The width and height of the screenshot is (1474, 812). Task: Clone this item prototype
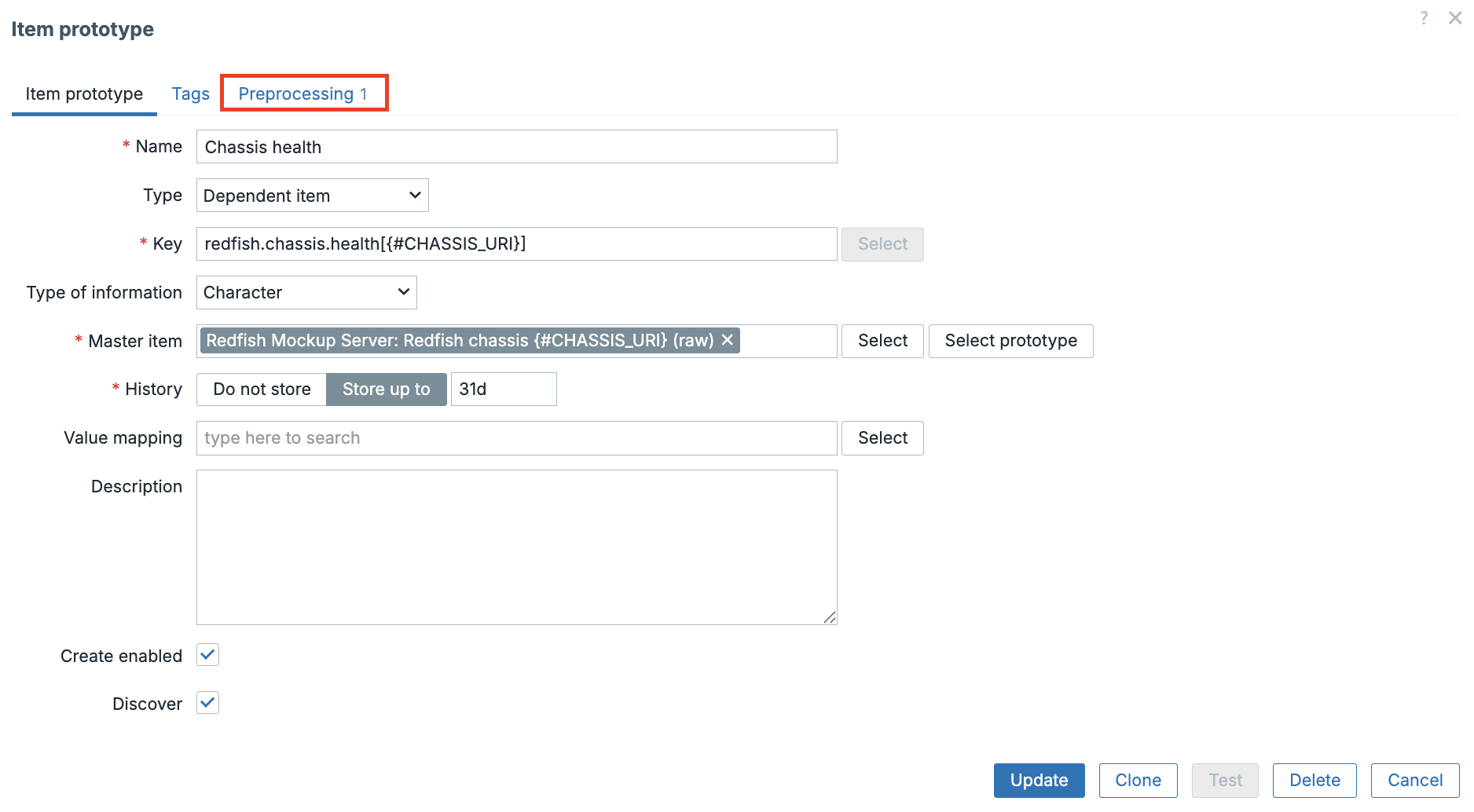1137,780
